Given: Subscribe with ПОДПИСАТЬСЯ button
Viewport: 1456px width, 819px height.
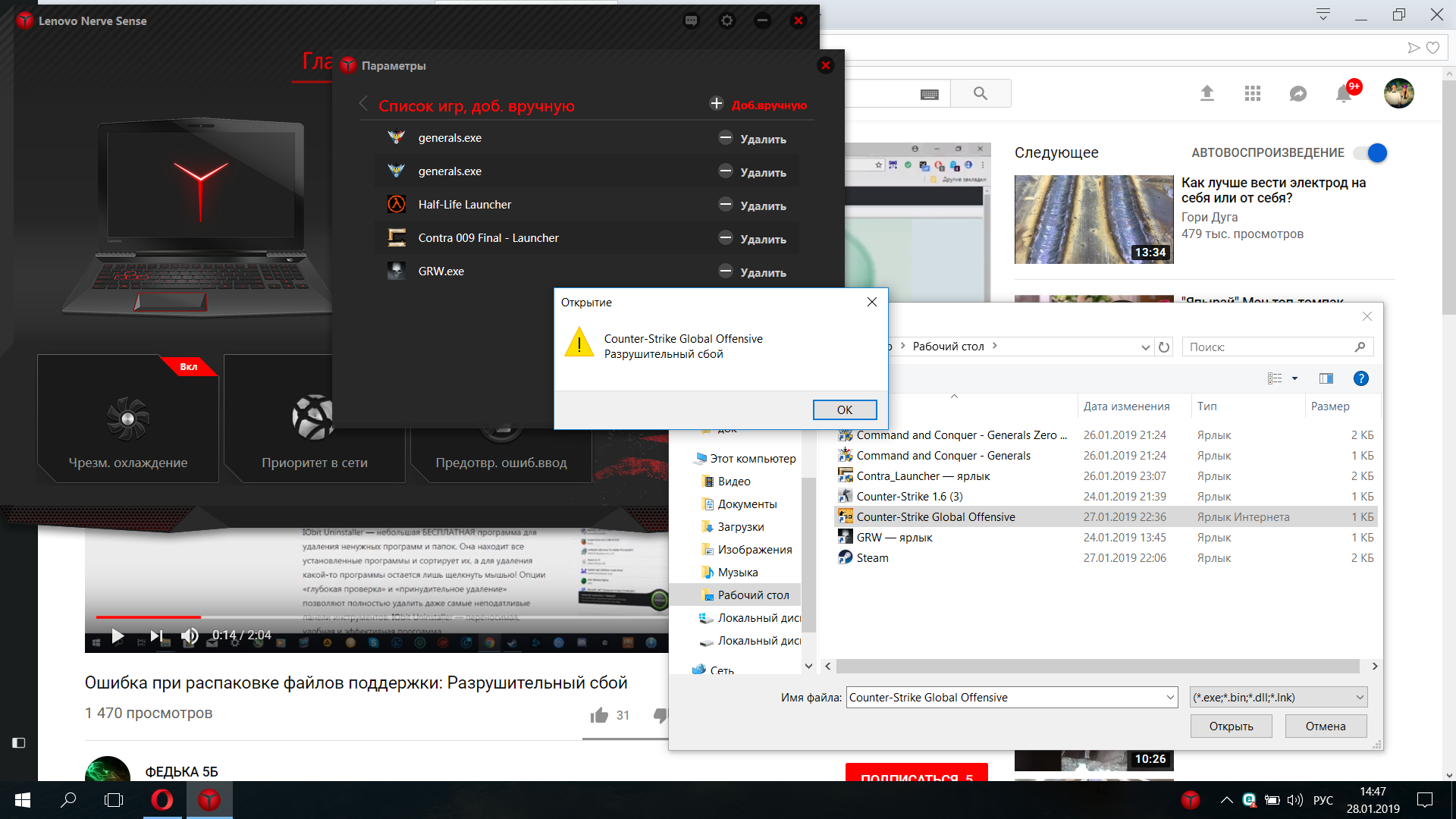Looking at the screenshot, I should 917,773.
